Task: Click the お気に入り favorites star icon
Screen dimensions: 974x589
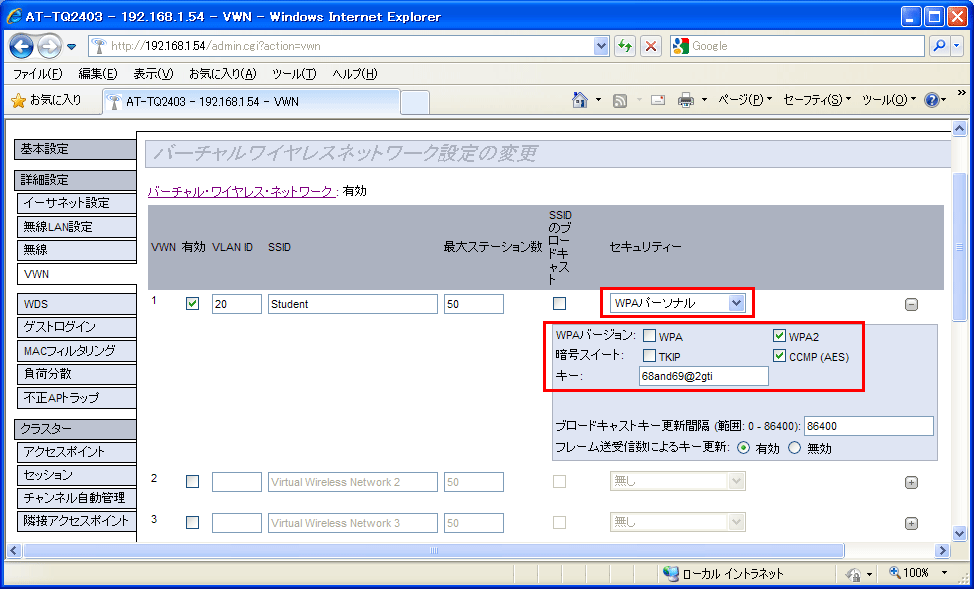Action: (17, 101)
